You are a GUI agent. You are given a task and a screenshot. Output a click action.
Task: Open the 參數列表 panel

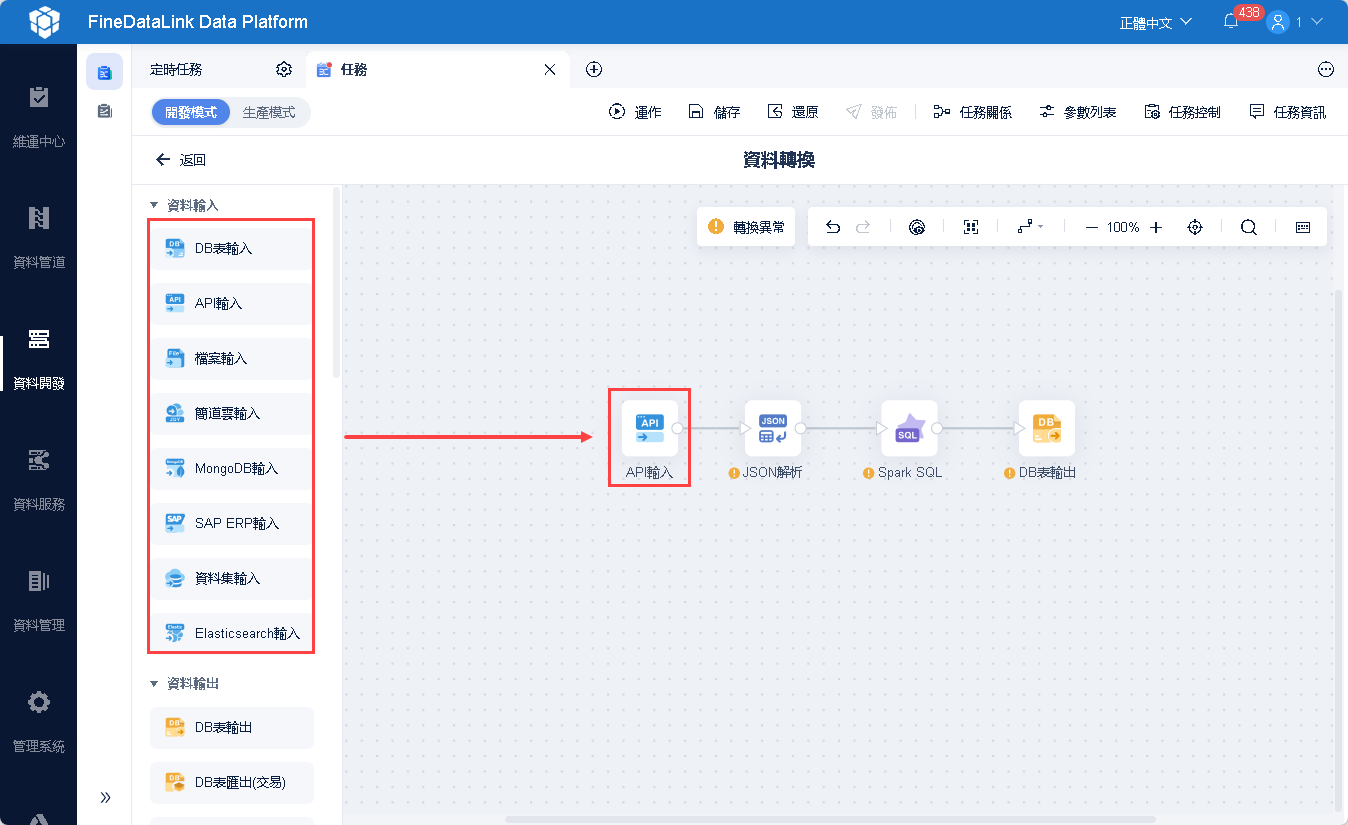pyautogui.click(x=1077, y=112)
